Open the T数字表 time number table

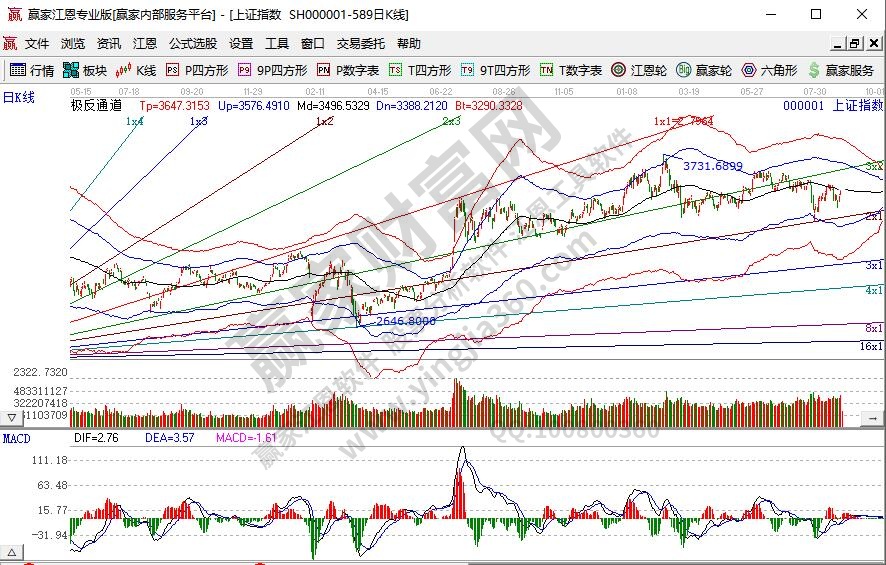point(571,70)
